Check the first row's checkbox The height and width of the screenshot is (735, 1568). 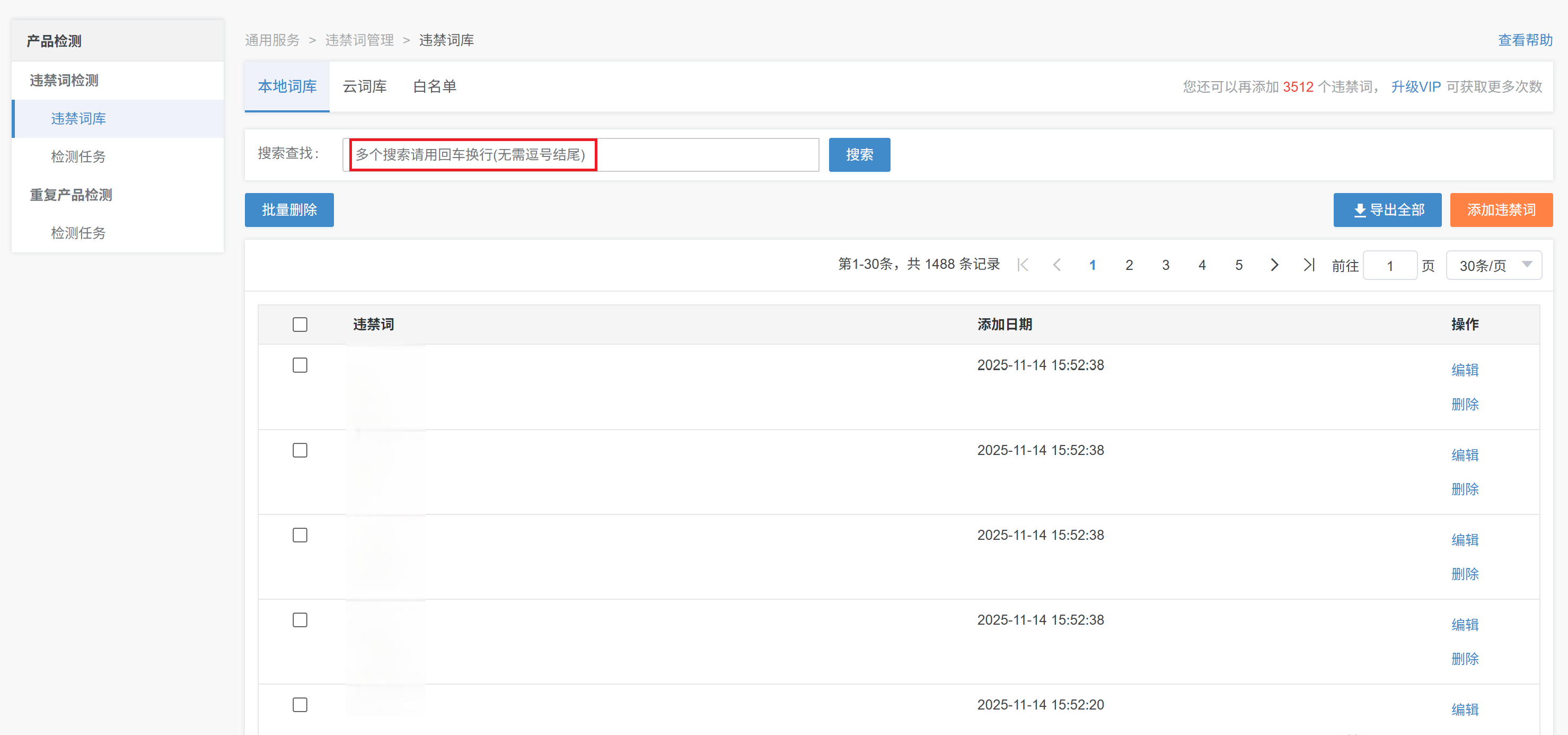299,365
